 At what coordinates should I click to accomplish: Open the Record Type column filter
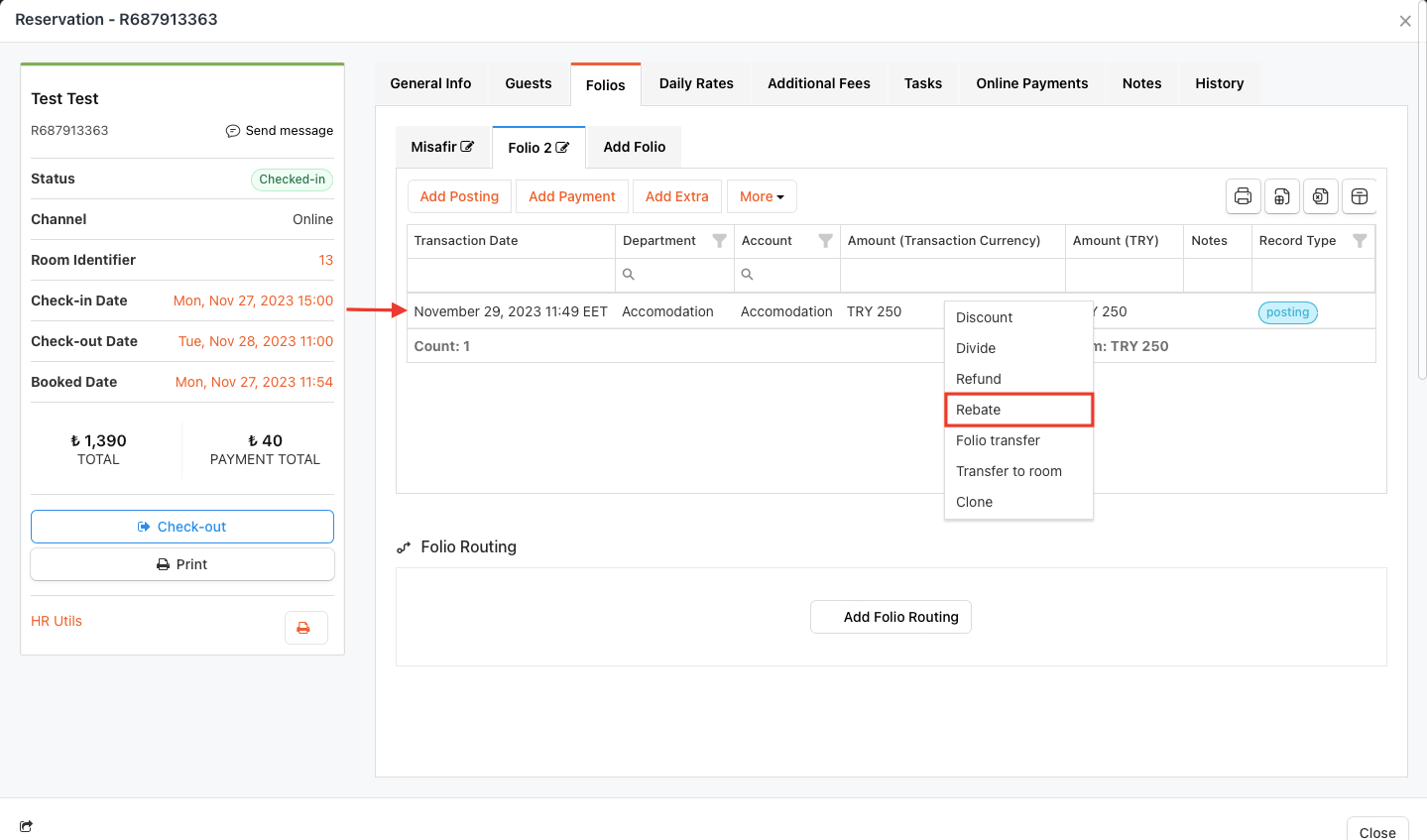1360,241
